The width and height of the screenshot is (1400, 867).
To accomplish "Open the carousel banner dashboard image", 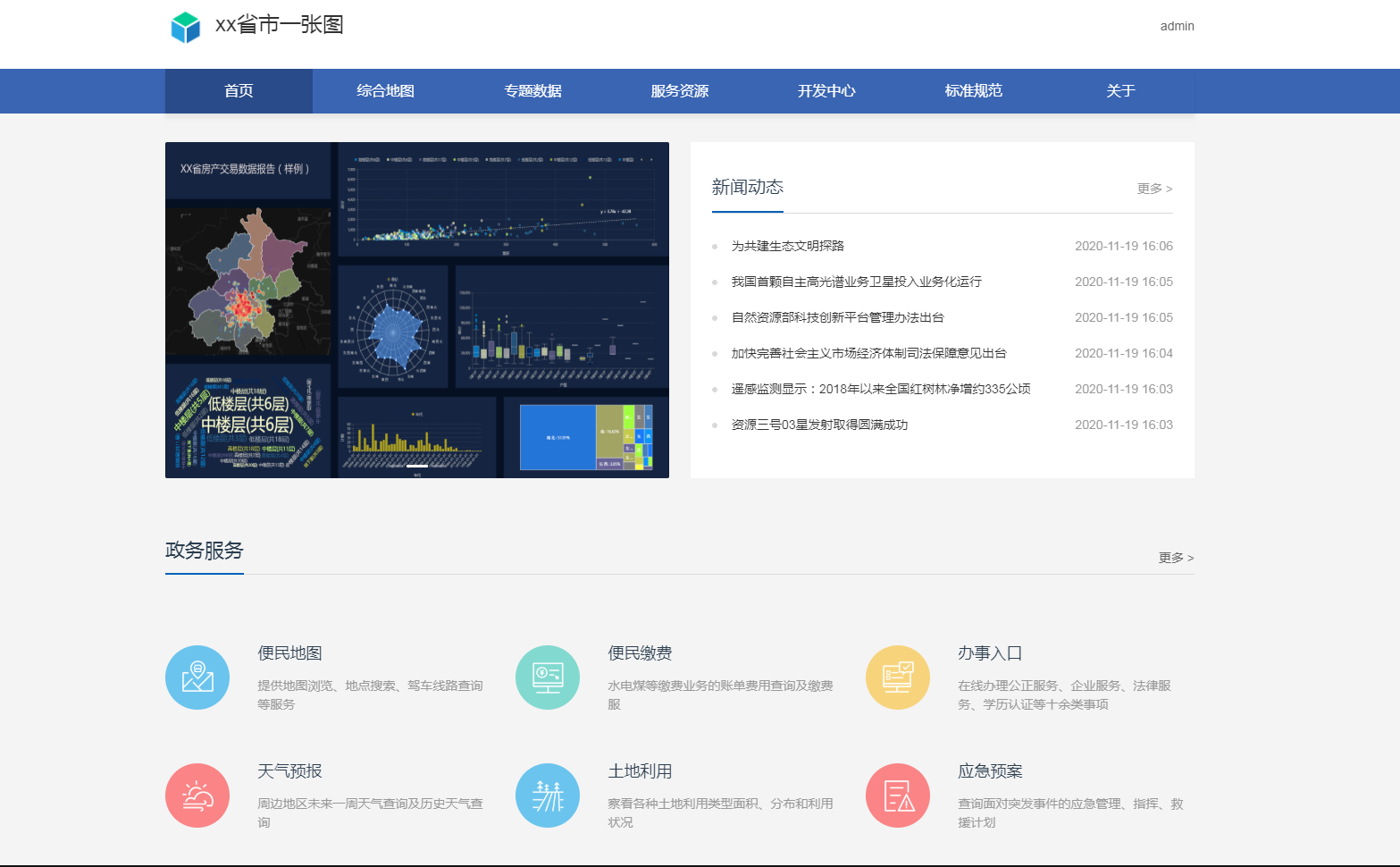I will (x=416, y=308).
